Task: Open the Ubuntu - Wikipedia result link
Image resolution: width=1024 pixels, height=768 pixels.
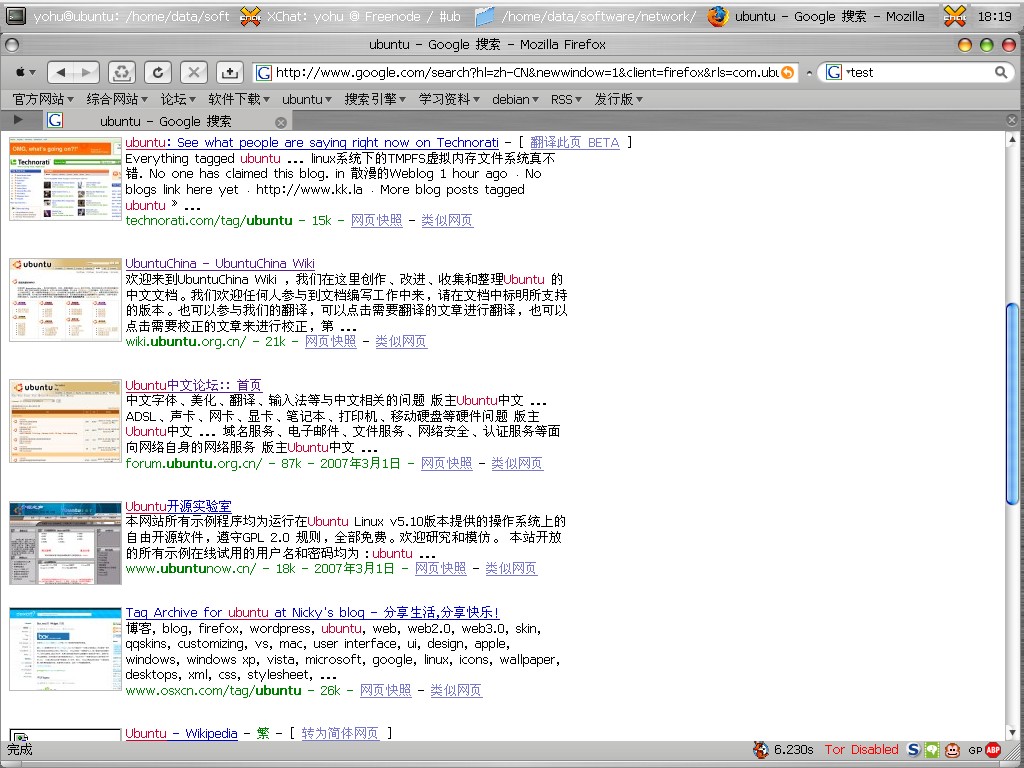Action: pos(182,733)
